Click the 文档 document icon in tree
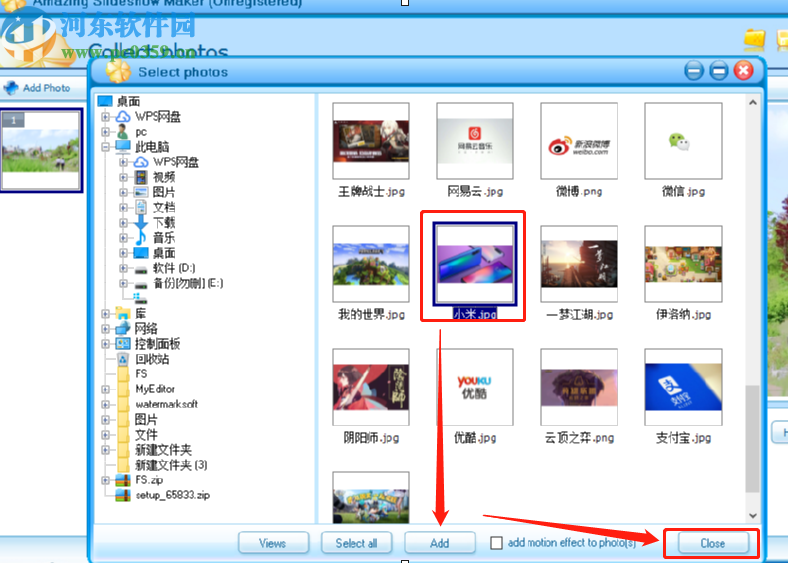Image resolution: width=788 pixels, height=563 pixels. 142,207
